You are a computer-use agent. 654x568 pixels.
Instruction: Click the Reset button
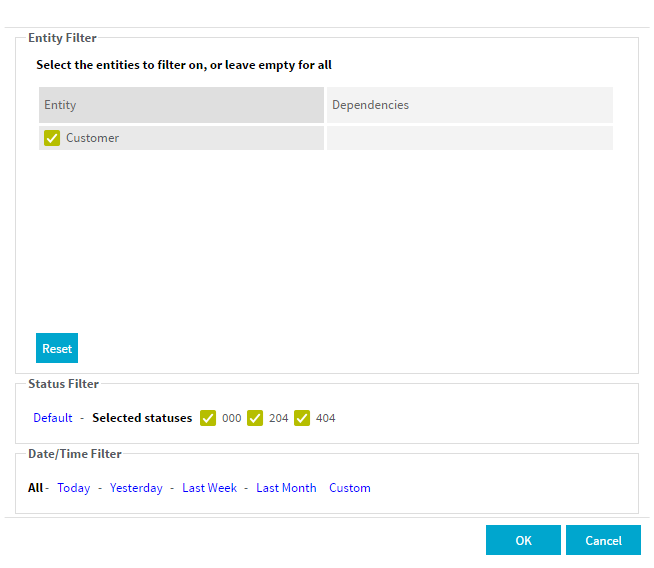(x=57, y=348)
